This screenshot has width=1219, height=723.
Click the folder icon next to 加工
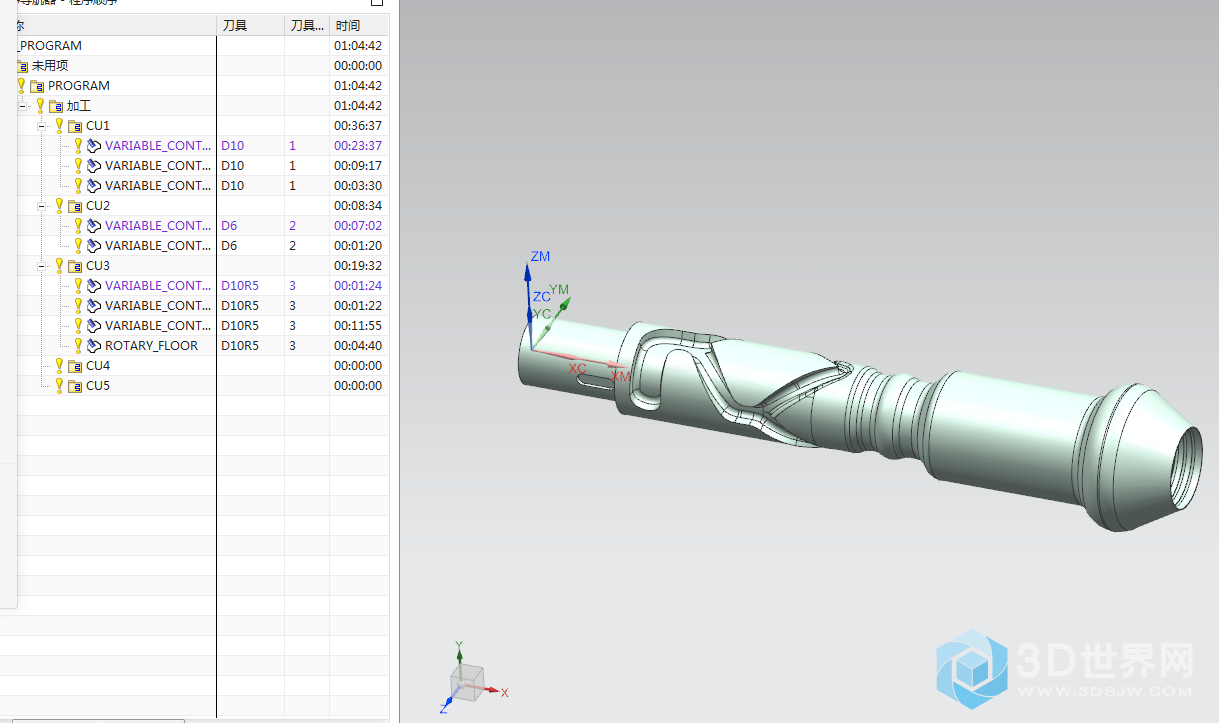56,106
